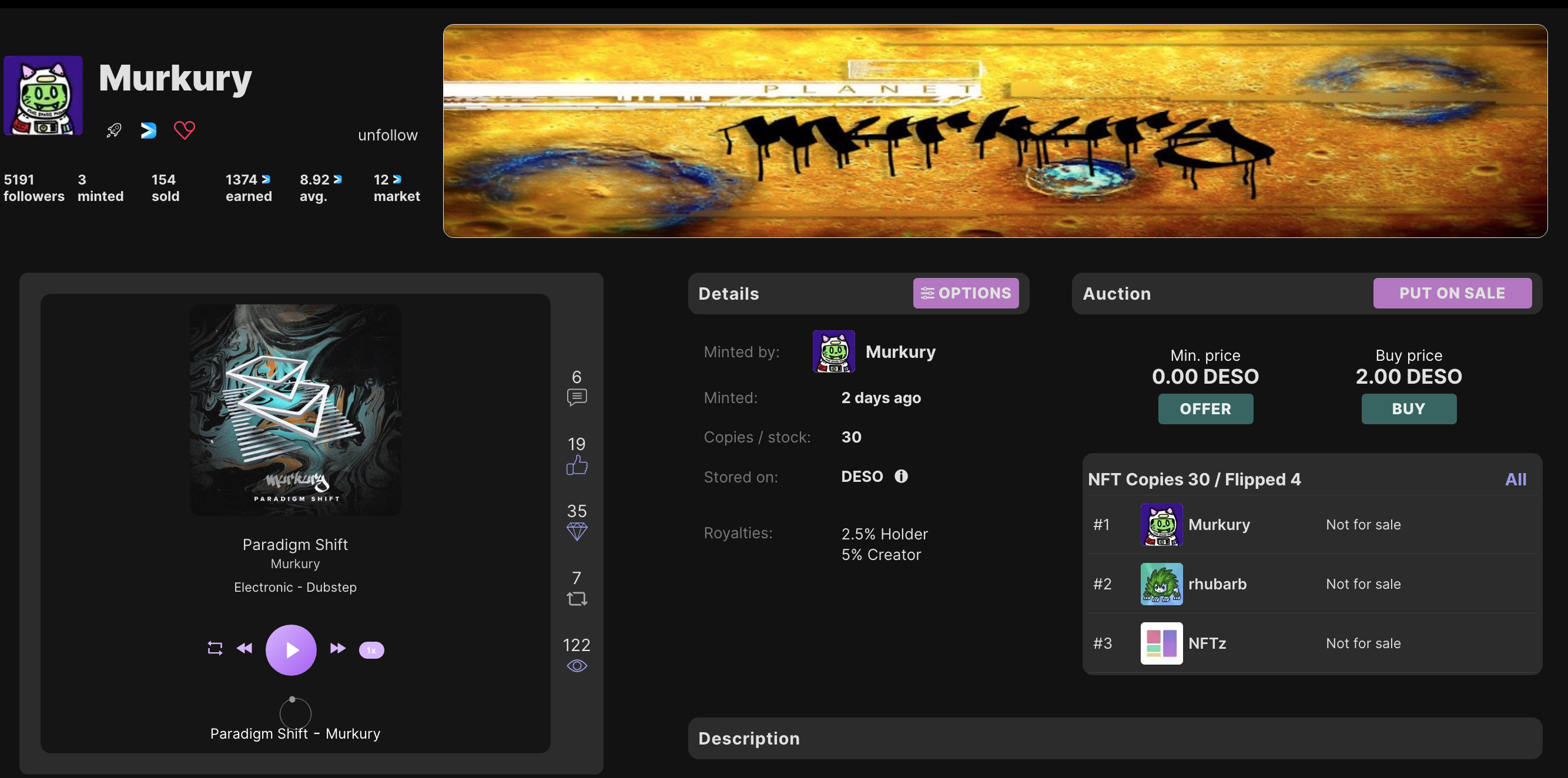Open the OPTIONS menu in Details
1568x778 pixels.
click(966, 293)
